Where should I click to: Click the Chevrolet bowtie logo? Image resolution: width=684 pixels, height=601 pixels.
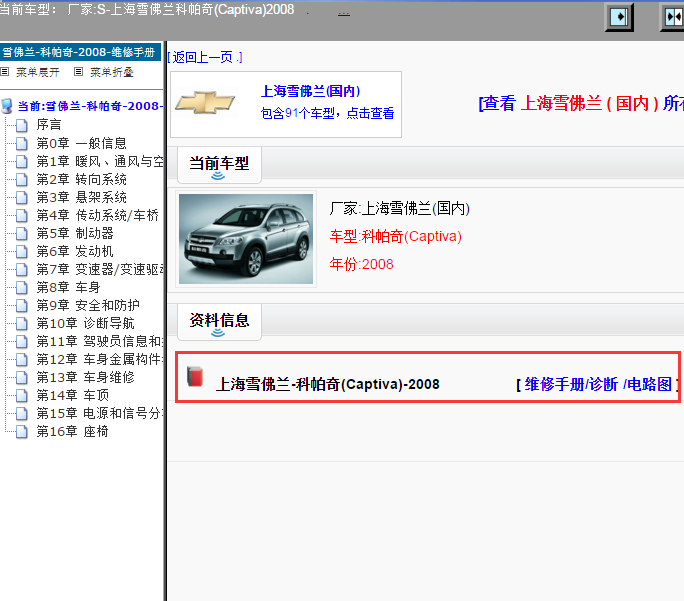point(205,103)
